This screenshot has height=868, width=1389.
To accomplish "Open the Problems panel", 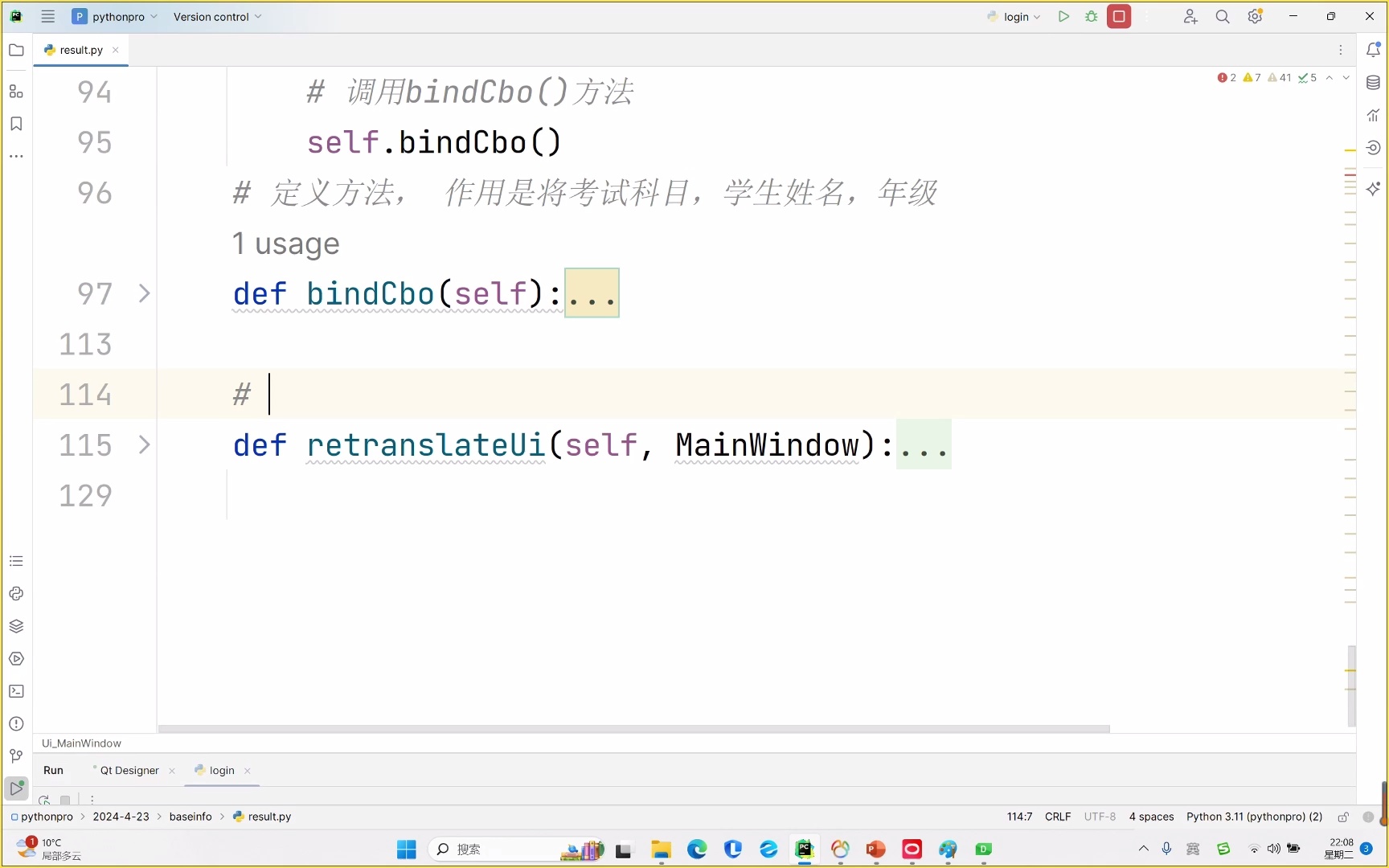I will coord(16,723).
